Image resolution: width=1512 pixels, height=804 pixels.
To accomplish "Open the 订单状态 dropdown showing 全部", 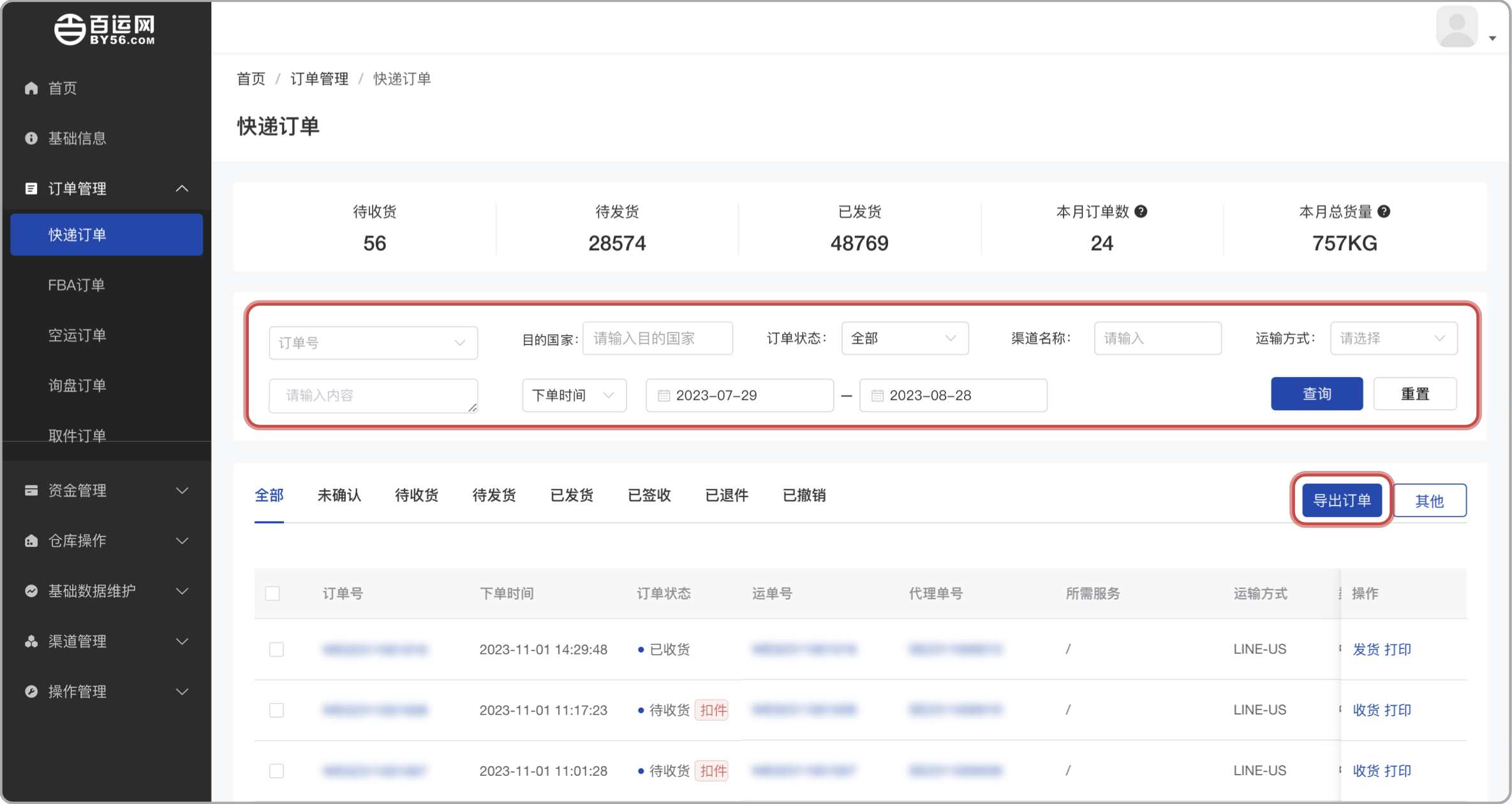I will pyautogui.click(x=904, y=338).
